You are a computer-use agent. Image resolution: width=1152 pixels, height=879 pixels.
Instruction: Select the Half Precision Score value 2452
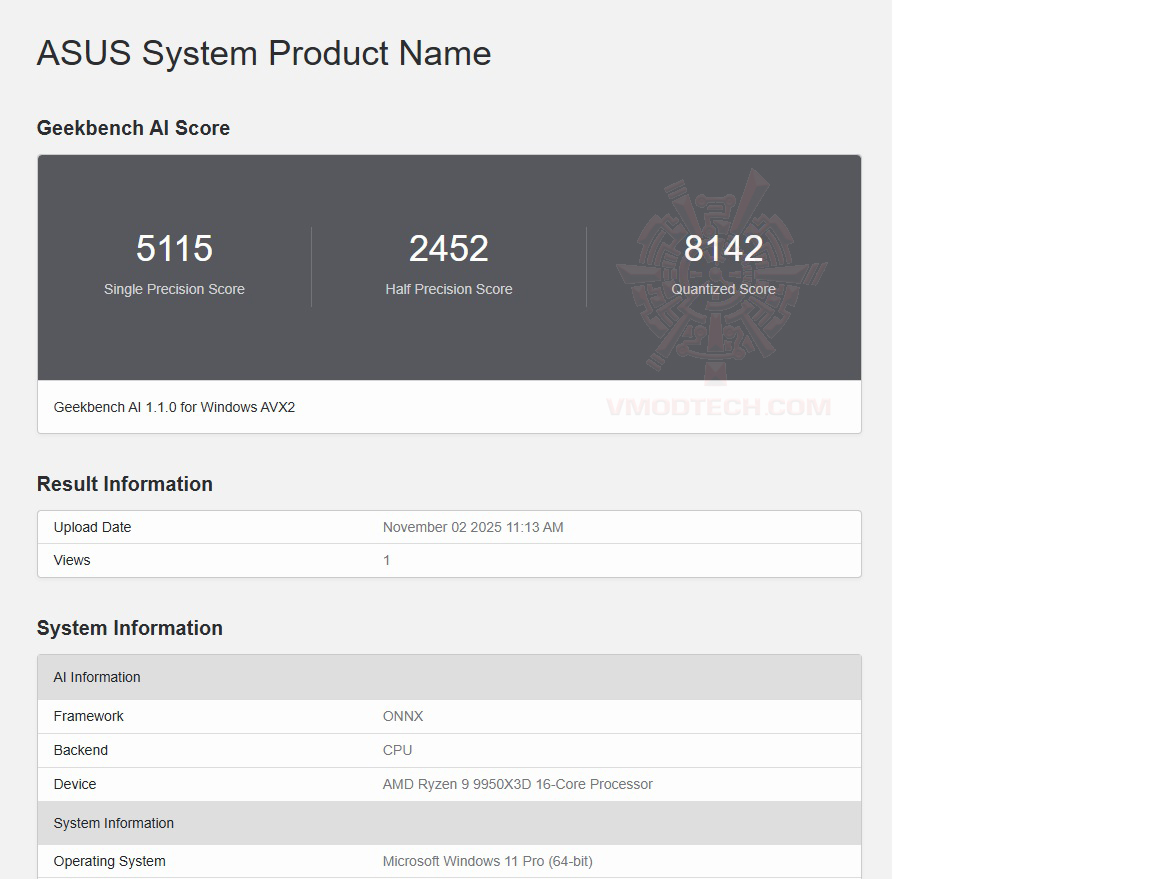click(x=448, y=248)
